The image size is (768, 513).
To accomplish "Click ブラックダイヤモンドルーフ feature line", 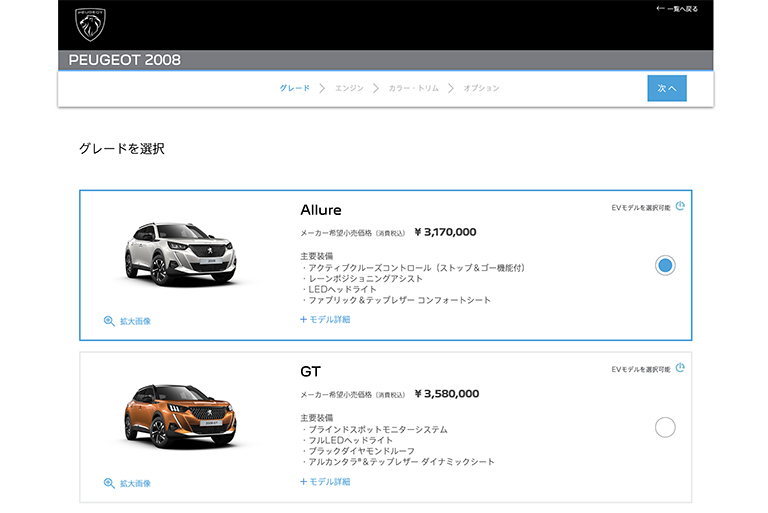I will tap(359, 451).
